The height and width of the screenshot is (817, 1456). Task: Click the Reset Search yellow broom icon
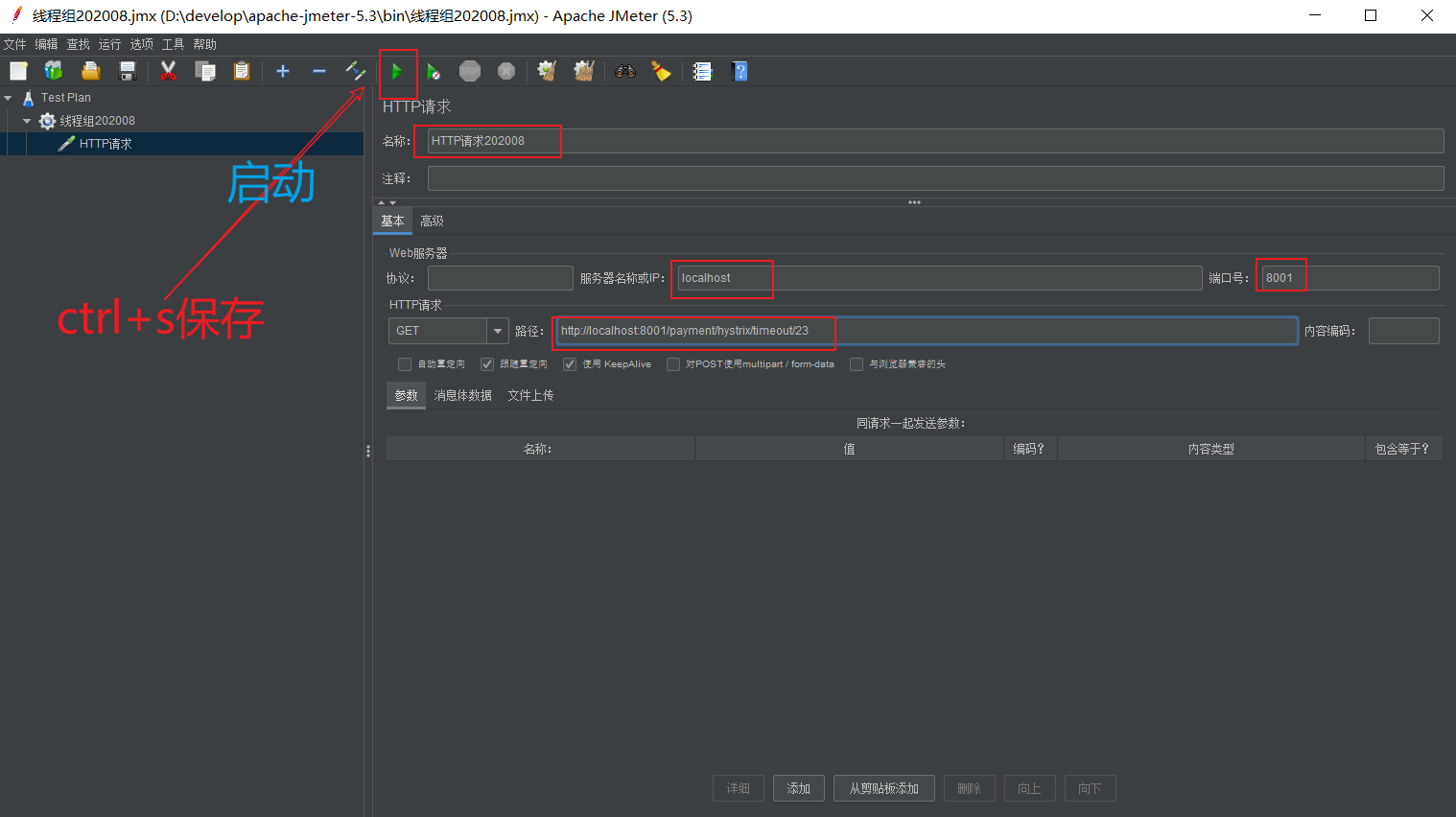(x=661, y=71)
